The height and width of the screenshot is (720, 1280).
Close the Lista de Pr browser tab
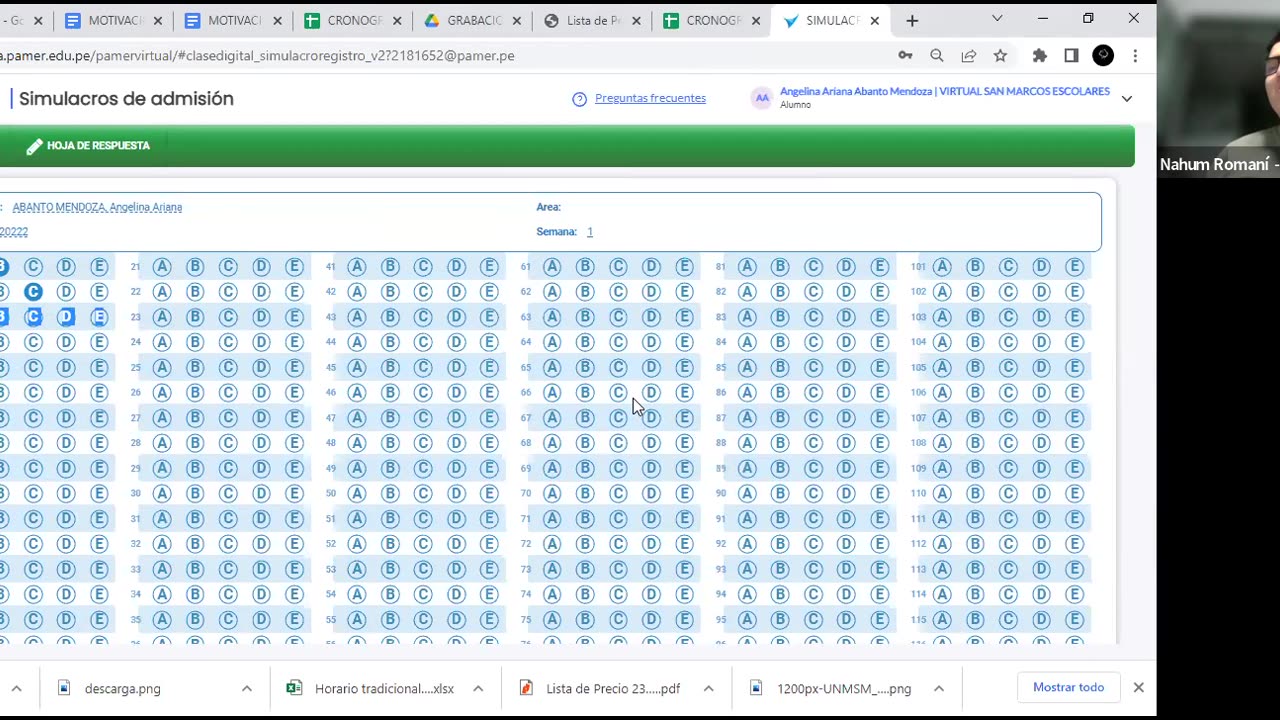pos(636,20)
